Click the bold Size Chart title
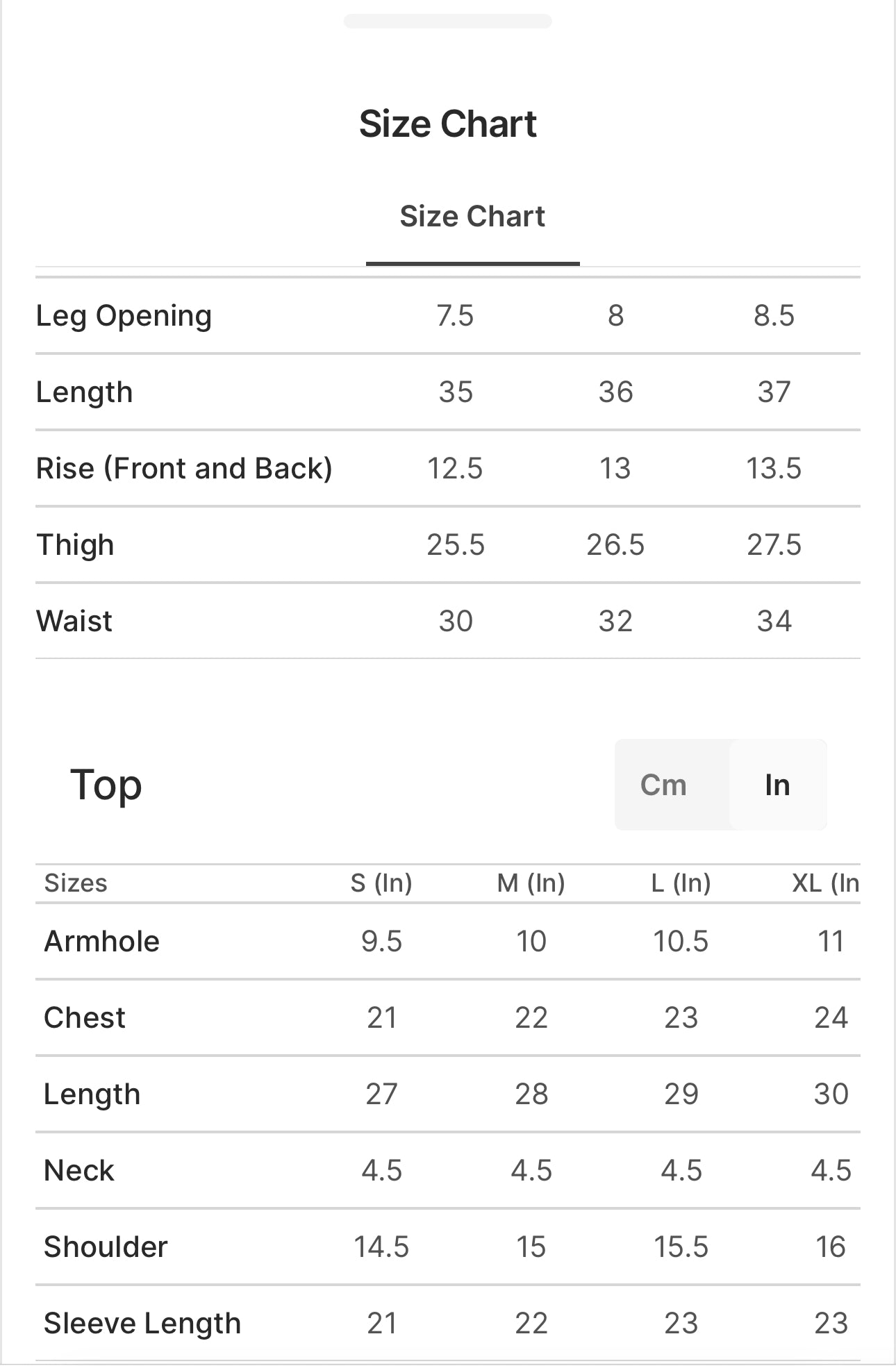 pos(448,124)
